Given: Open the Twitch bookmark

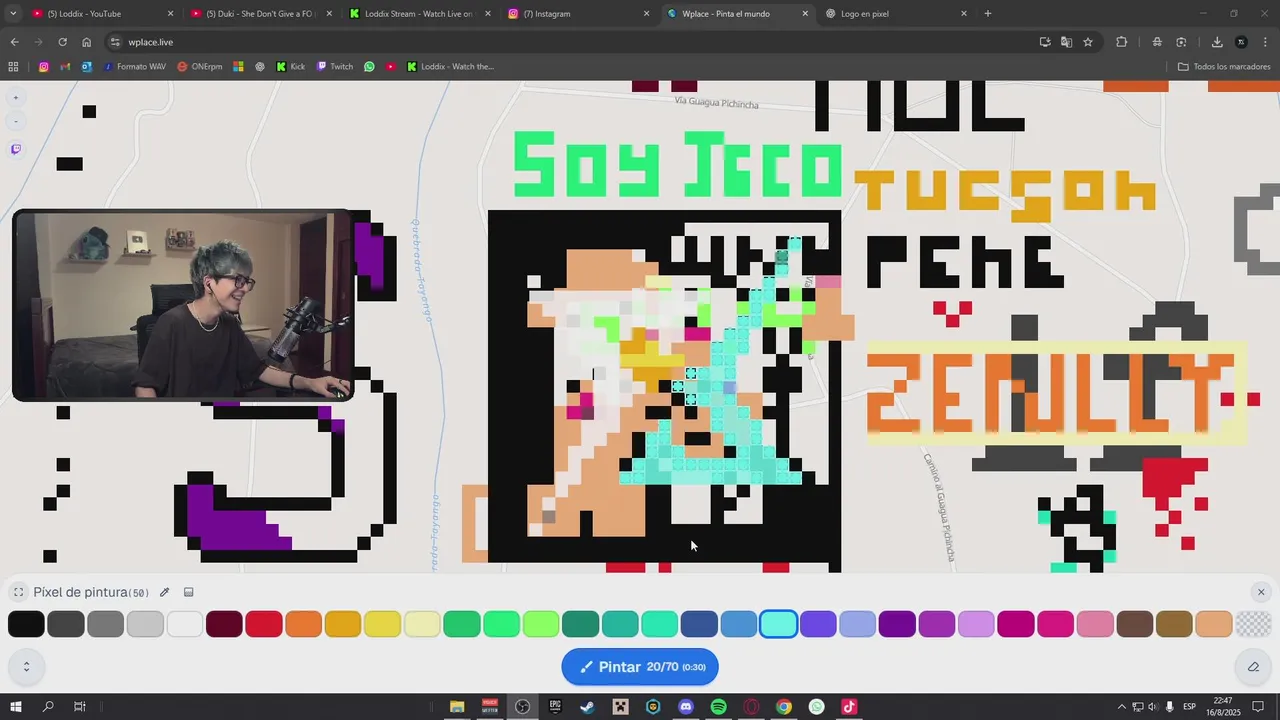Looking at the screenshot, I should pyautogui.click(x=335, y=67).
